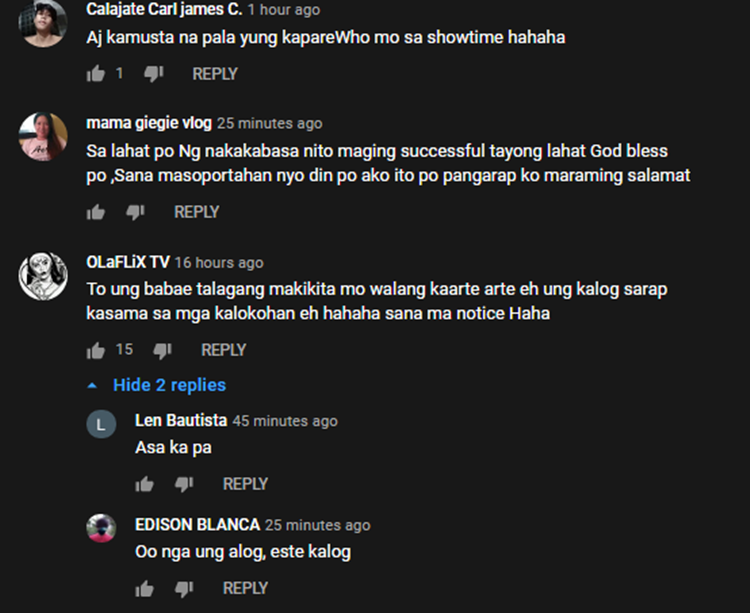Viewport: 750px width, 613px height.
Task: Dislike EDISON BLANCA's reply
Action: [x=184, y=589]
